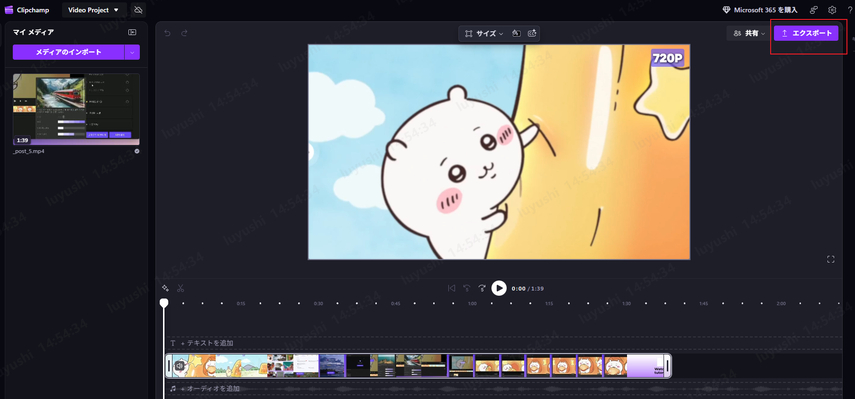Open the help question mark icon
The width and height of the screenshot is (855, 399).
[x=851, y=10]
